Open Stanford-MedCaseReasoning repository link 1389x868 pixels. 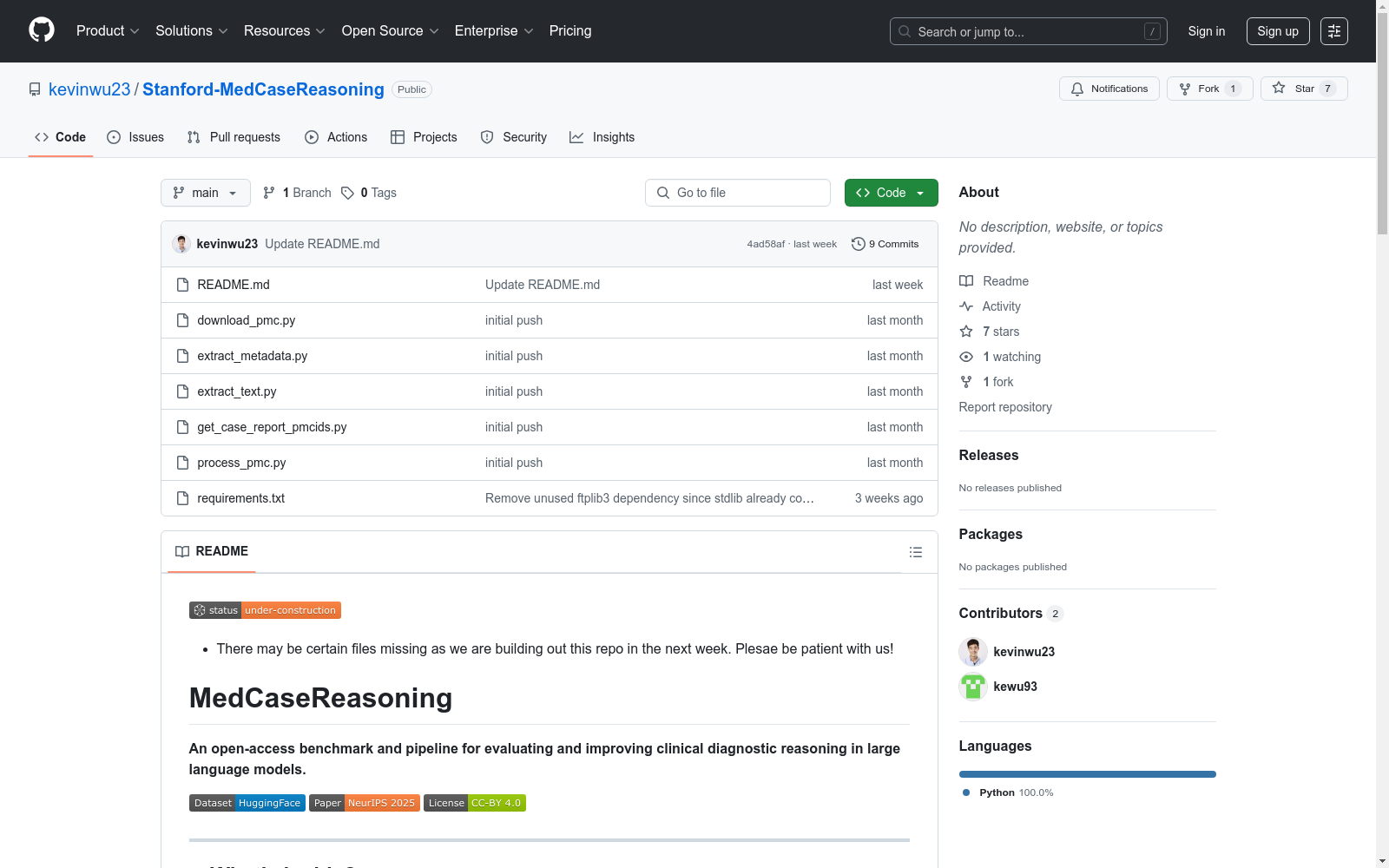[x=263, y=89]
